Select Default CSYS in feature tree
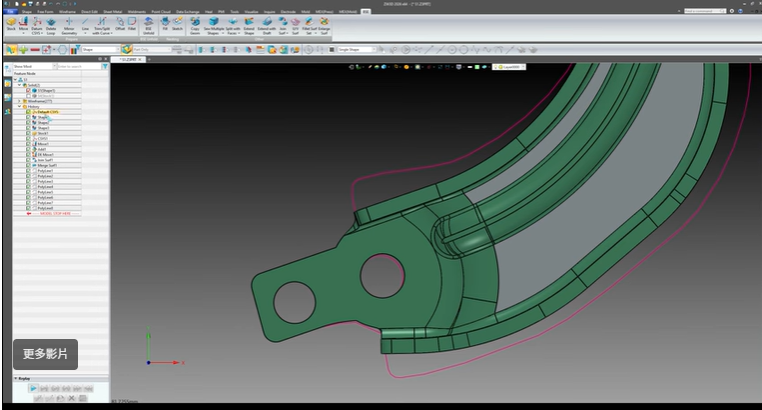The image size is (762, 410). coord(47,111)
